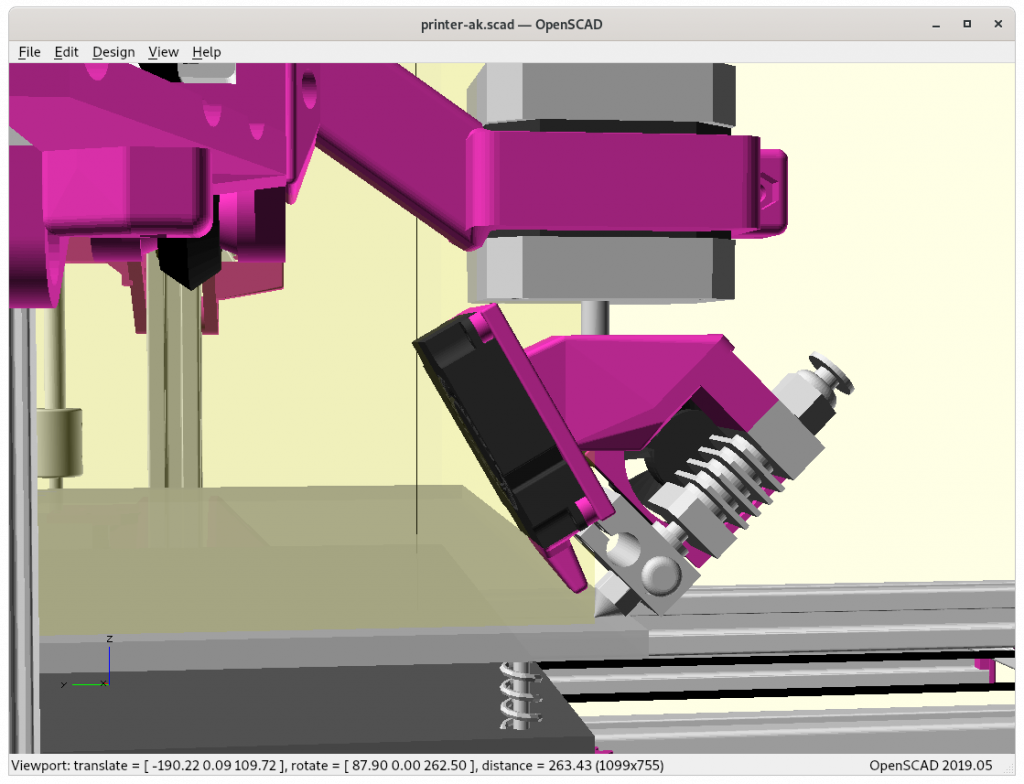
Task: Click the OpenSCAD 2019.05 version label
Action: [x=931, y=765]
